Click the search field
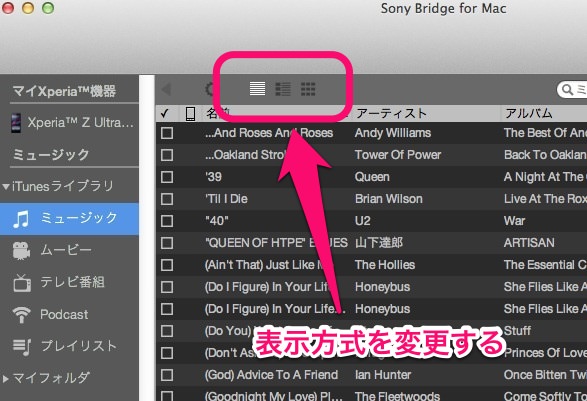This screenshot has width=587, height=401. (572, 89)
